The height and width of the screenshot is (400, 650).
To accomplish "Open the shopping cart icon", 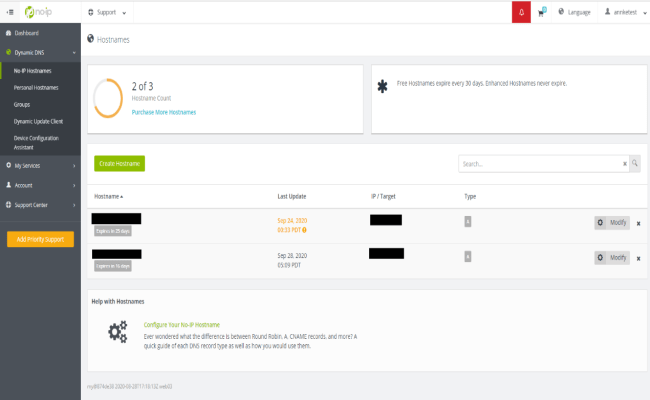I will [x=542, y=12].
